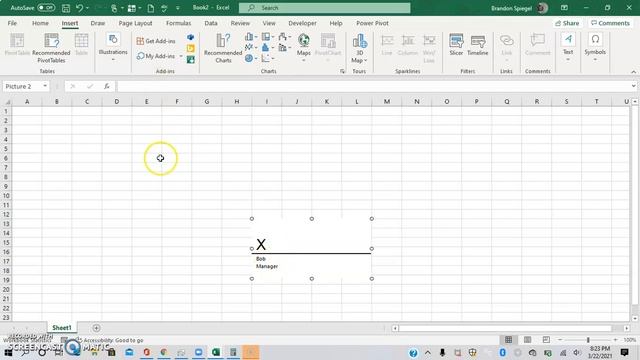
Task: Click the Save icon in the title bar
Action: tap(66, 8)
